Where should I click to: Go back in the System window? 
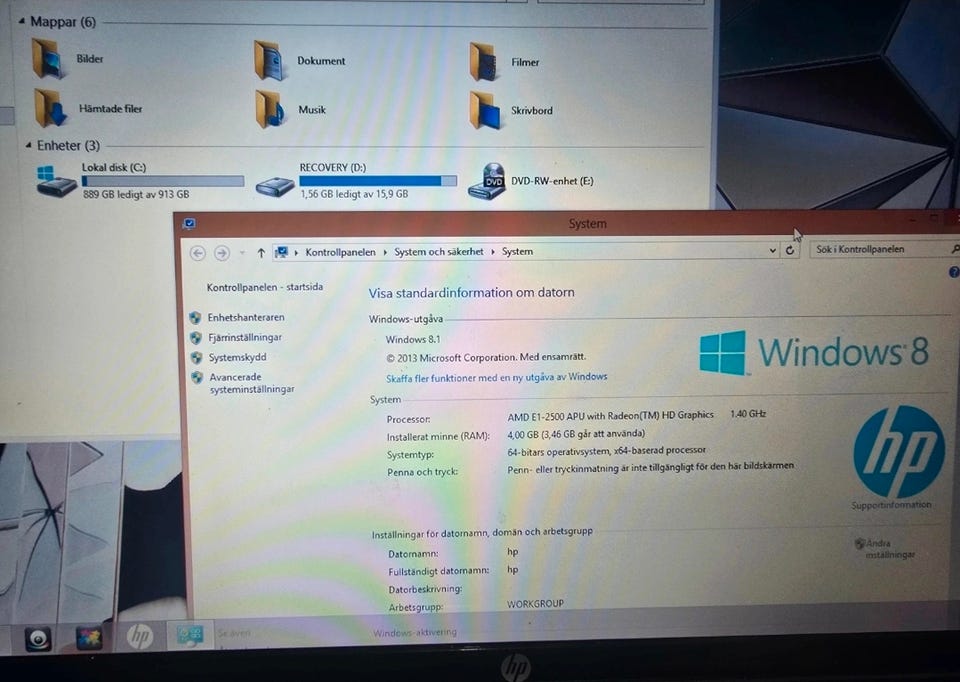click(x=198, y=253)
